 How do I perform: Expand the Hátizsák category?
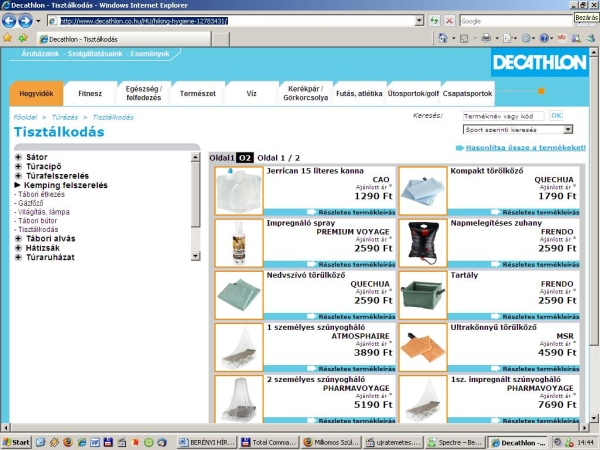coord(18,248)
